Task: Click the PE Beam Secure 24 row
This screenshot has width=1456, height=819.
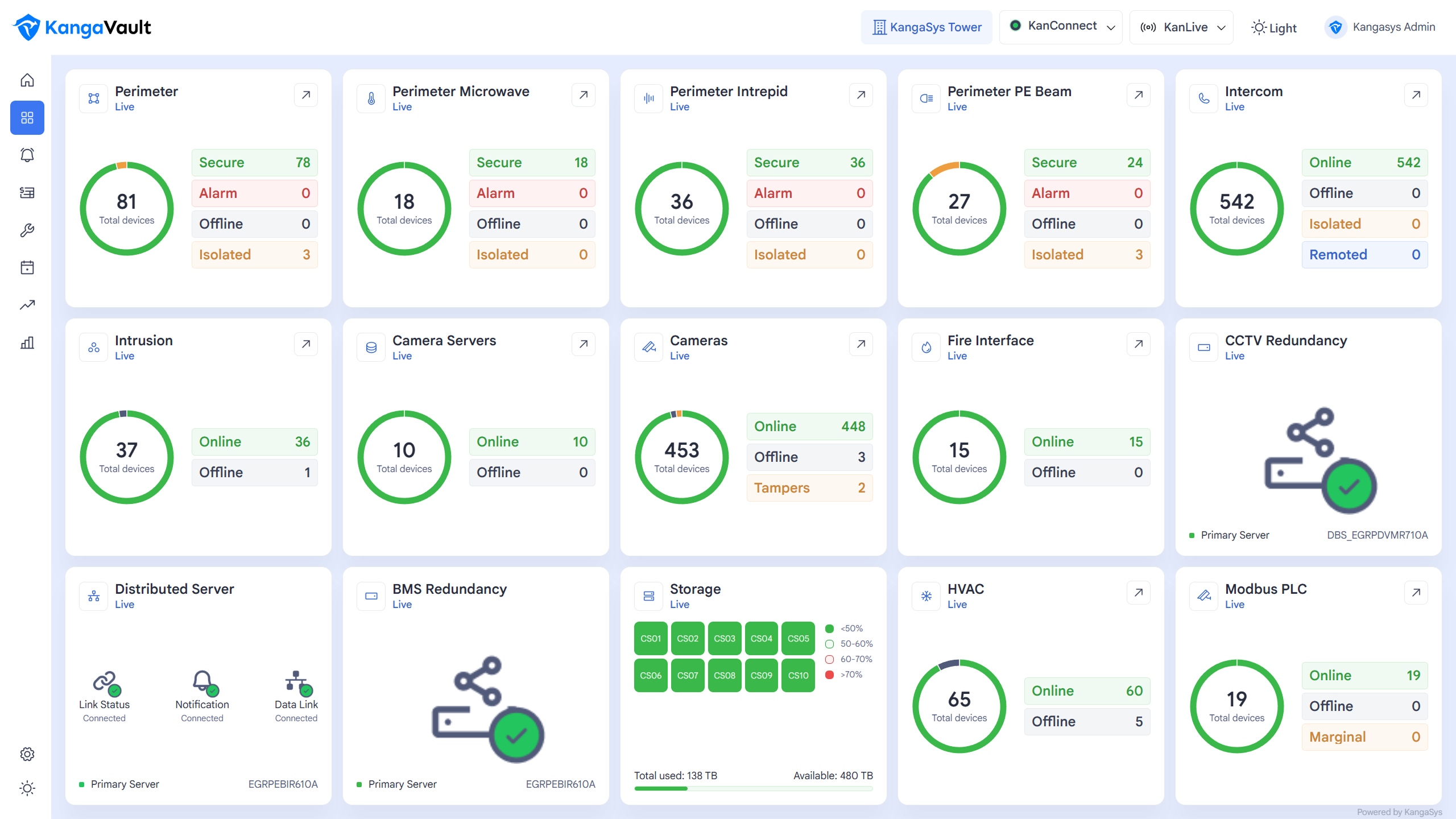Action: point(1087,163)
